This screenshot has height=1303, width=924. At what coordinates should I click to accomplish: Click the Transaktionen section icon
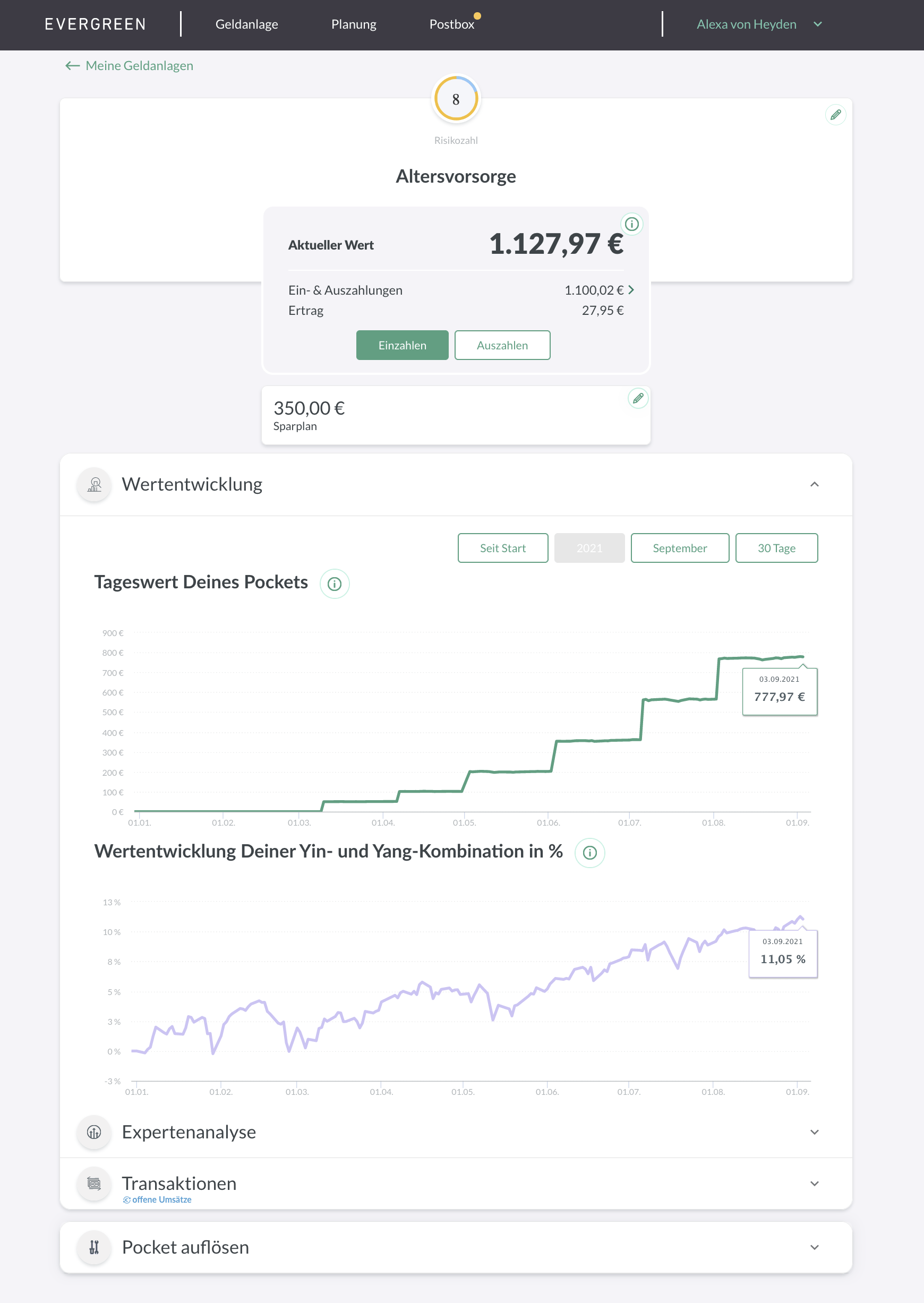95,1184
